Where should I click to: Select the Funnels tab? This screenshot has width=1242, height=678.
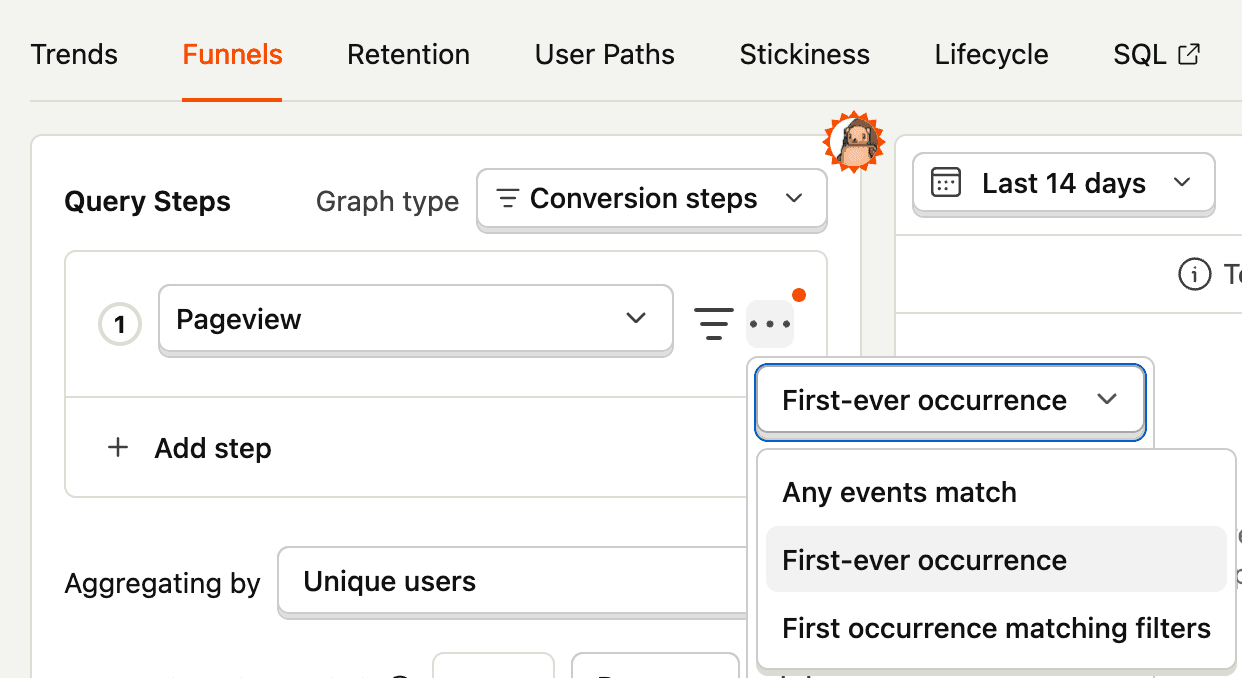(x=232, y=54)
